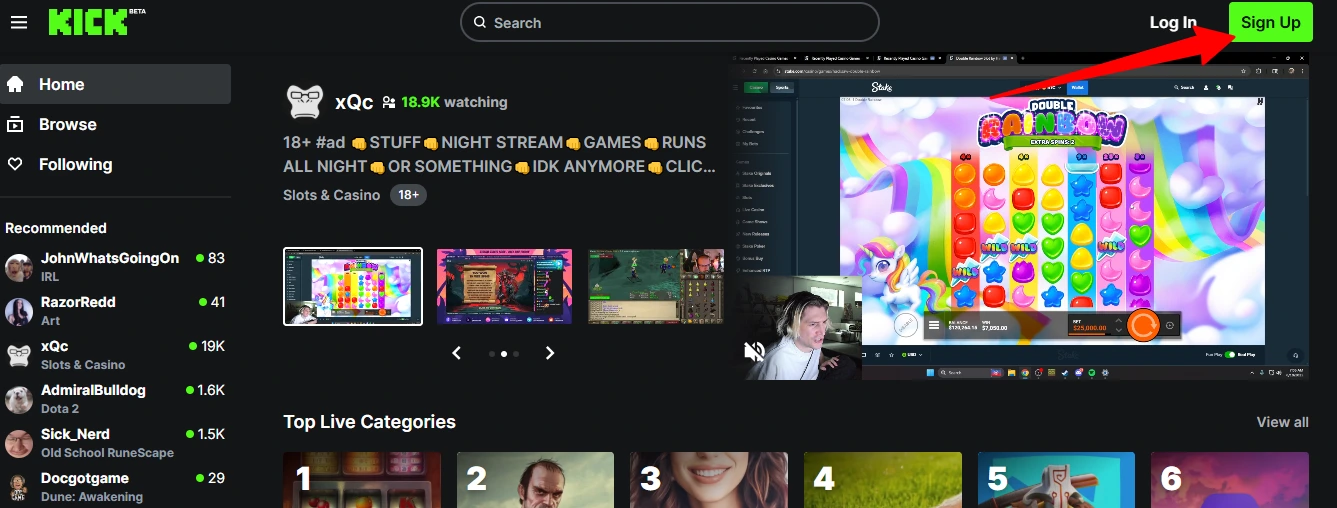Image resolution: width=1337 pixels, height=508 pixels.
Task: Open category card number 3
Action: pyautogui.click(x=709, y=480)
